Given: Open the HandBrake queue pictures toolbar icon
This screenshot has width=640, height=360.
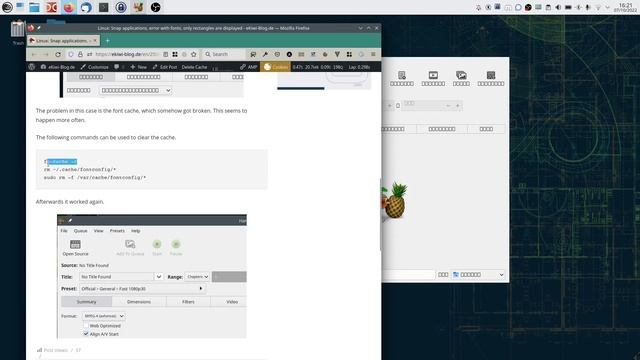Looking at the screenshot, I should point(461,78).
